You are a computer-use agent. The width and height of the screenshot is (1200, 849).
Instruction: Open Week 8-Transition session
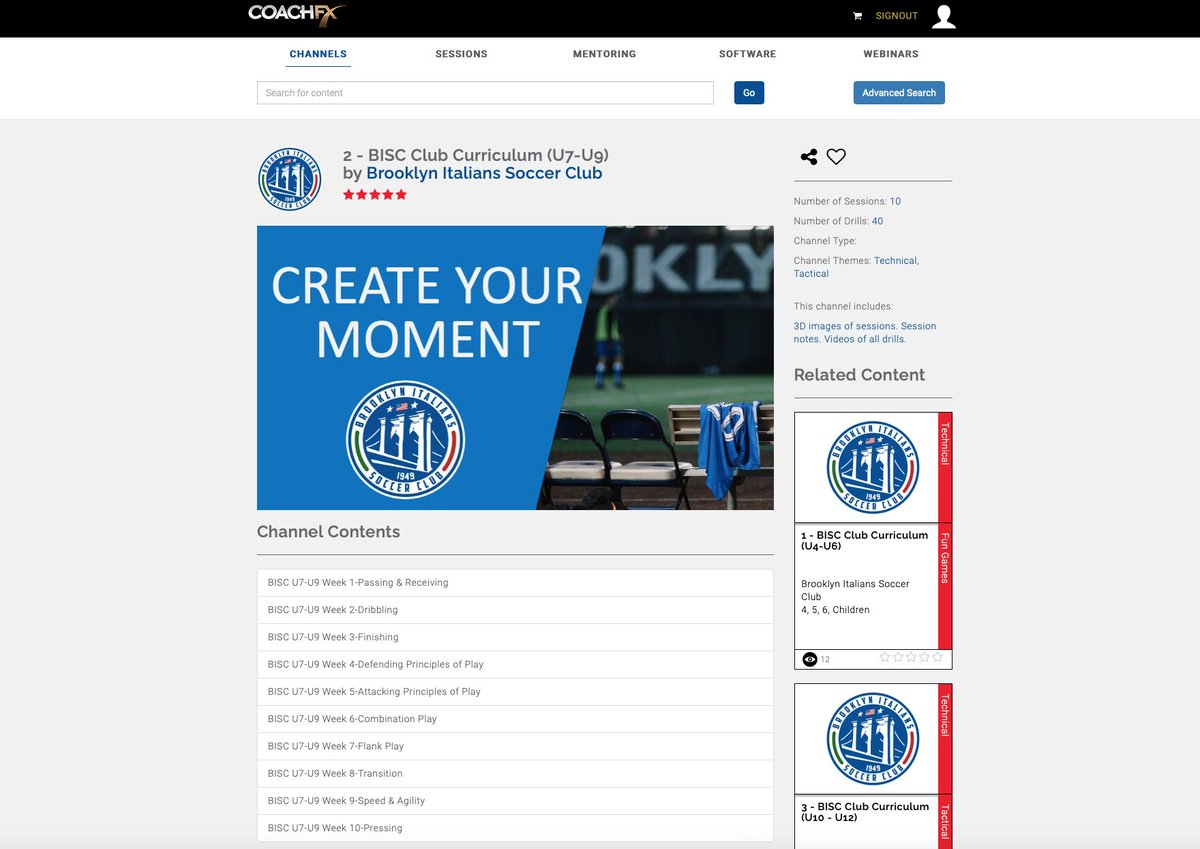pos(515,773)
